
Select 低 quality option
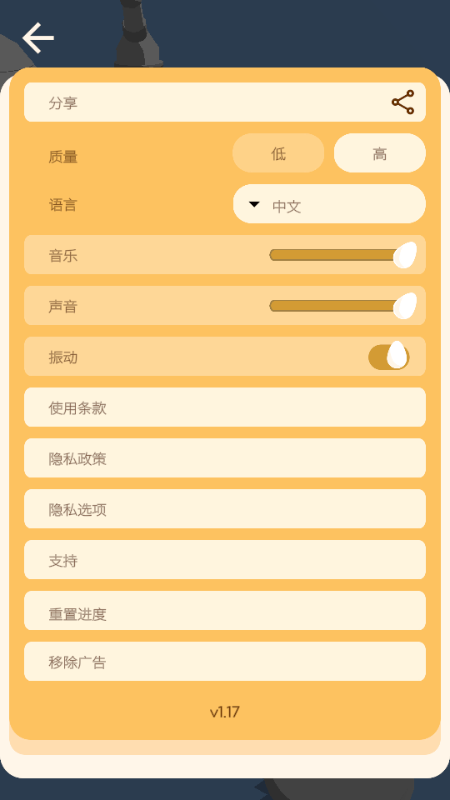(x=278, y=153)
